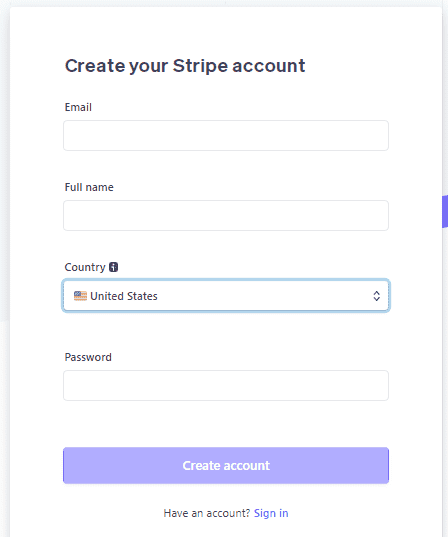Click the United States flag icon
Image resolution: width=448 pixels, height=537 pixels.
tap(80, 296)
